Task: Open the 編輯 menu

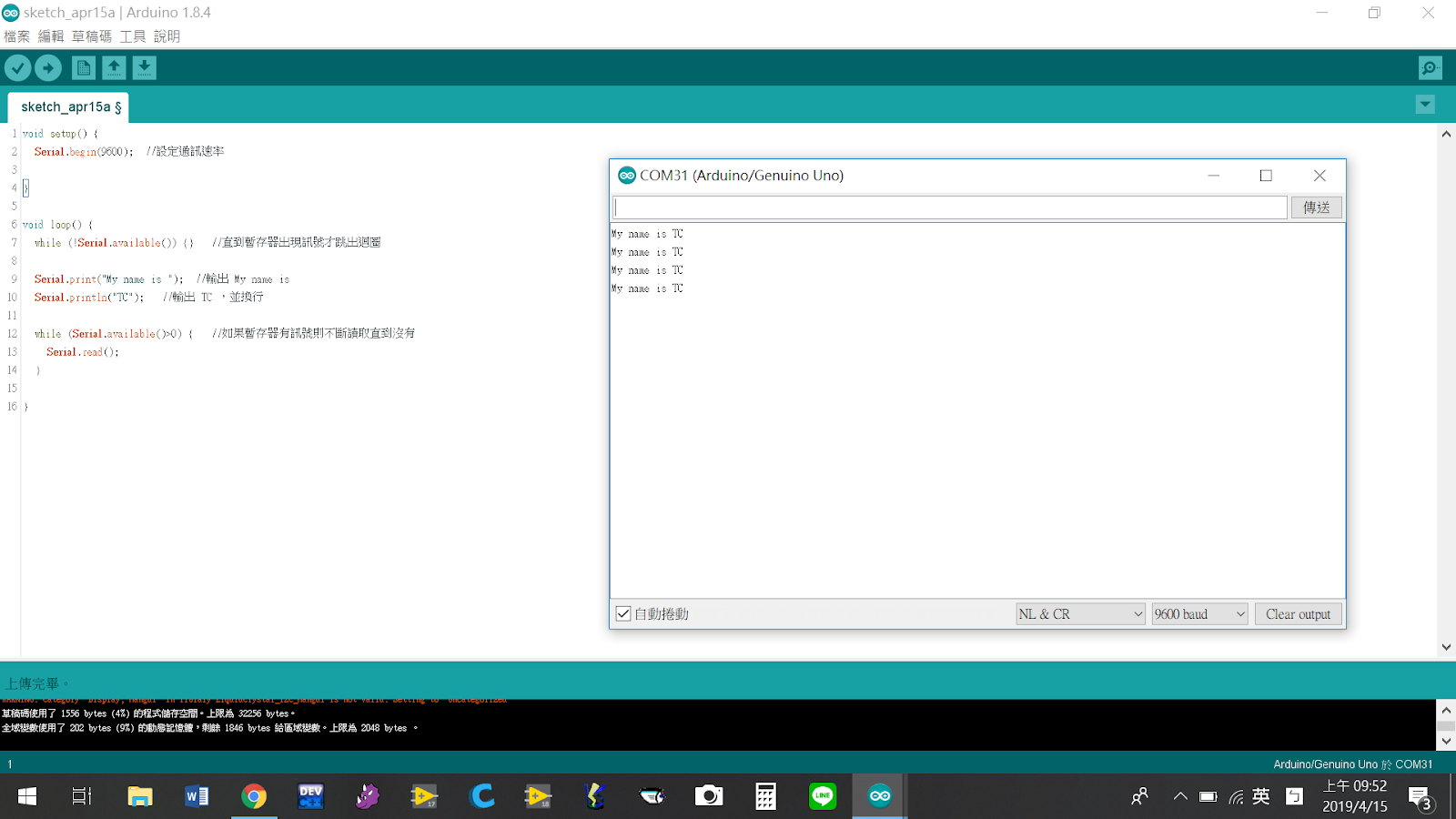Action: [51, 36]
